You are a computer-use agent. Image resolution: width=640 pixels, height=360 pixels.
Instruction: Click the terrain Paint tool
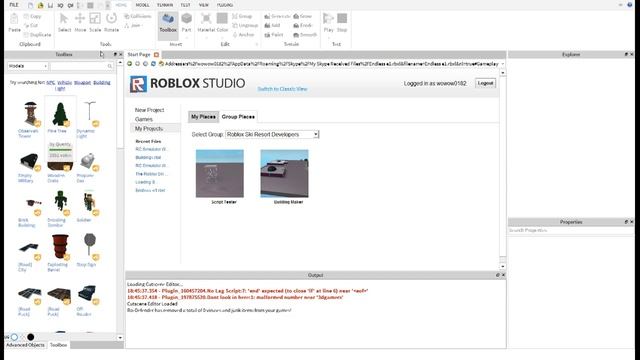click(x=273, y=35)
